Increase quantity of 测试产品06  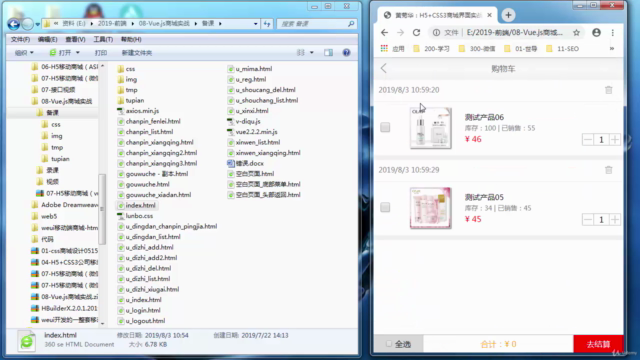click(615, 140)
